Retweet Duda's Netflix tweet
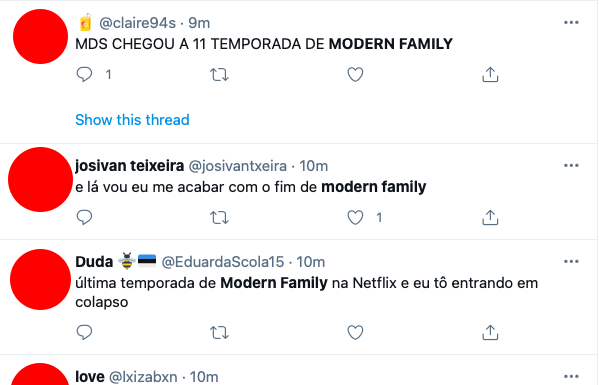Screen dimensions: 599x385 (x=219, y=333)
